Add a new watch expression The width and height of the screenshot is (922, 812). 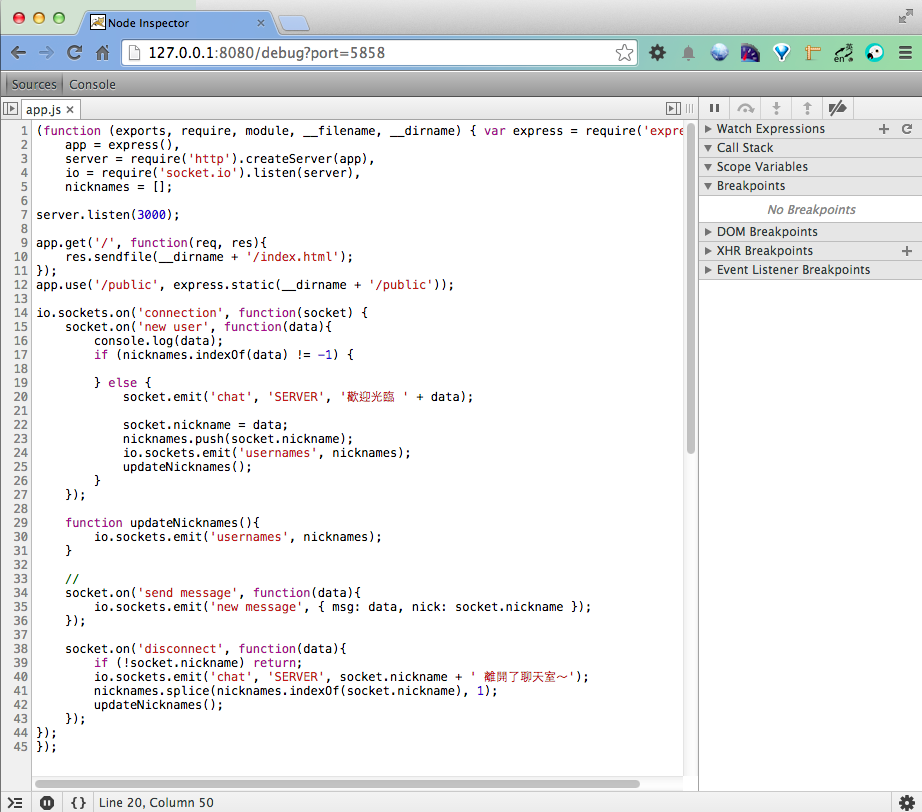(883, 129)
